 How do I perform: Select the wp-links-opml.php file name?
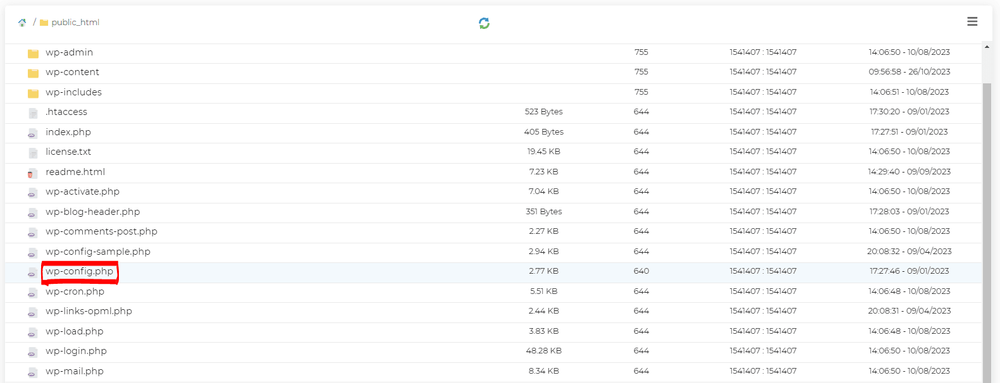89,311
